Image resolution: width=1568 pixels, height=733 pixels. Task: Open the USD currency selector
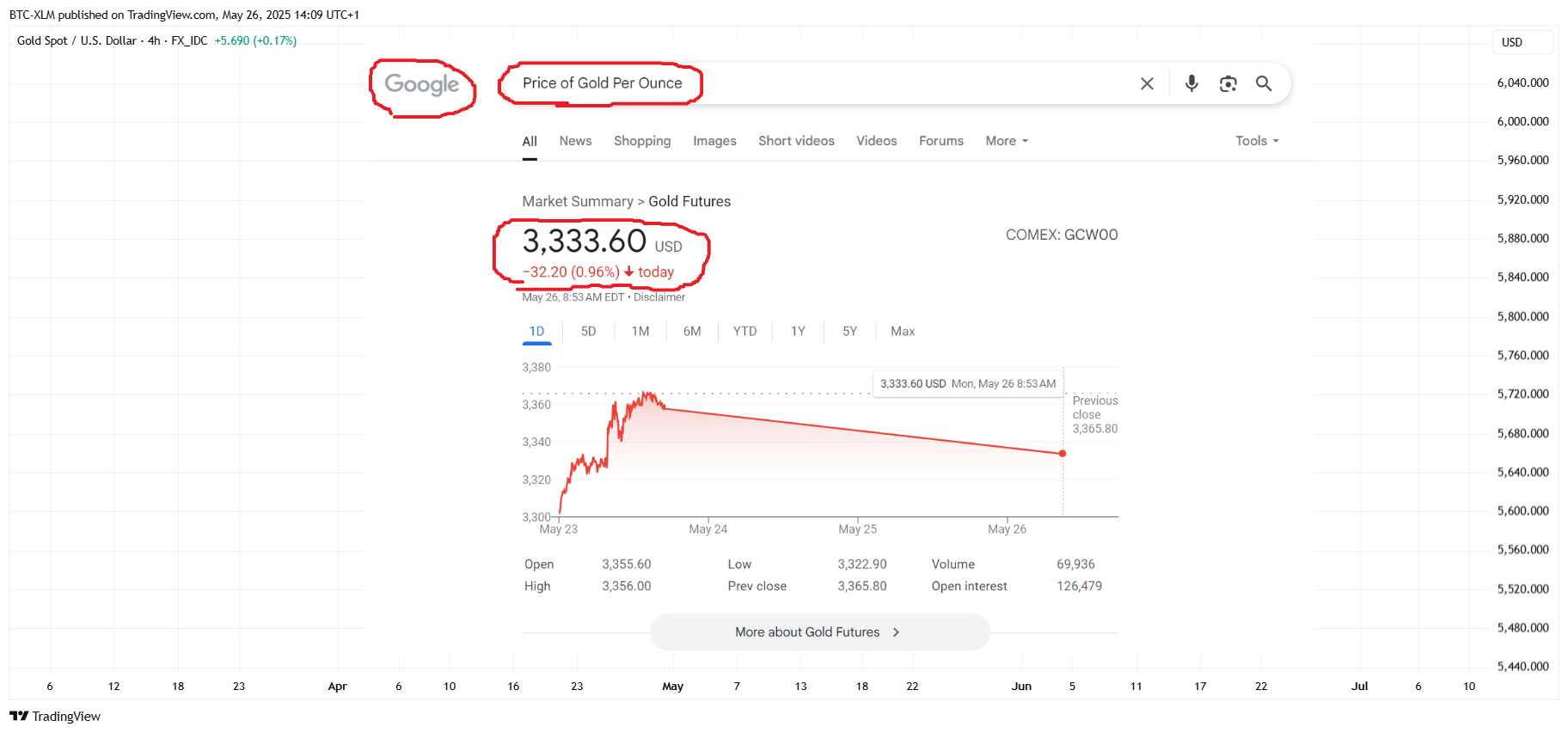[x=1522, y=42]
